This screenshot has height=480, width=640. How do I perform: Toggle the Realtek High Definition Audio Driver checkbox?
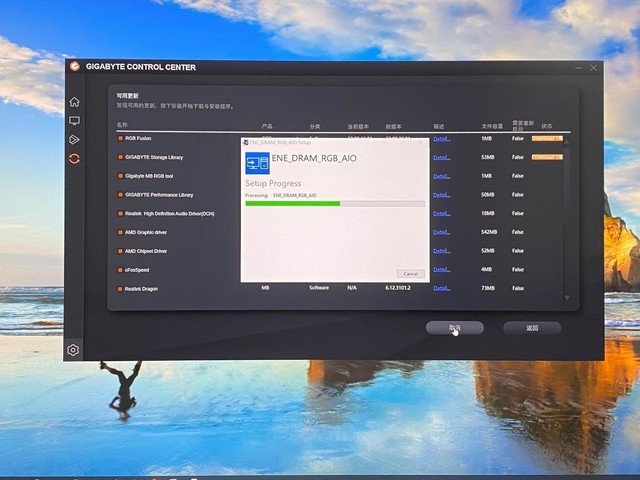coord(120,213)
